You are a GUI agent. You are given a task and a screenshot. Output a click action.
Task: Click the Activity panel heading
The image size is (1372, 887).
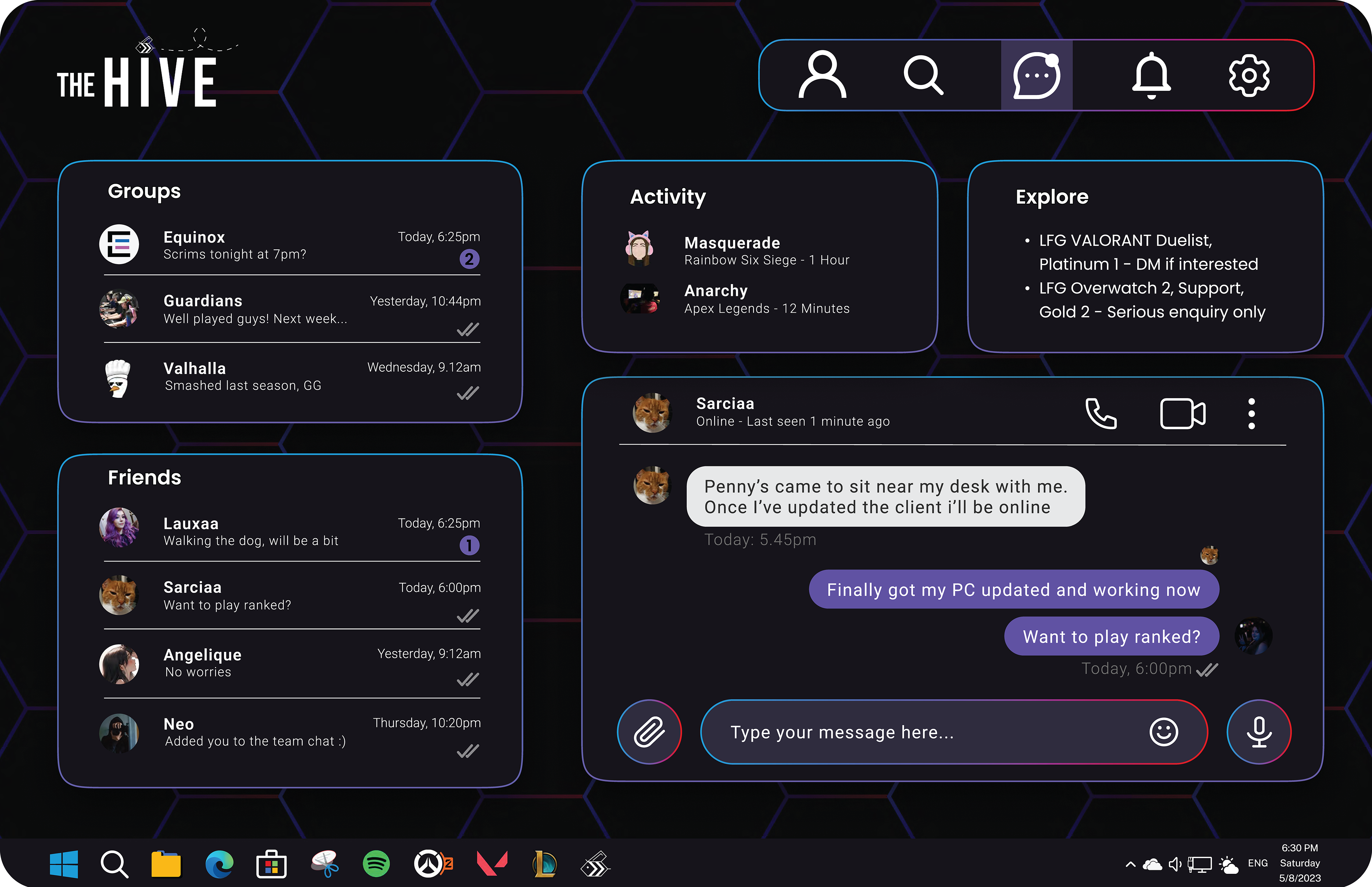668,197
